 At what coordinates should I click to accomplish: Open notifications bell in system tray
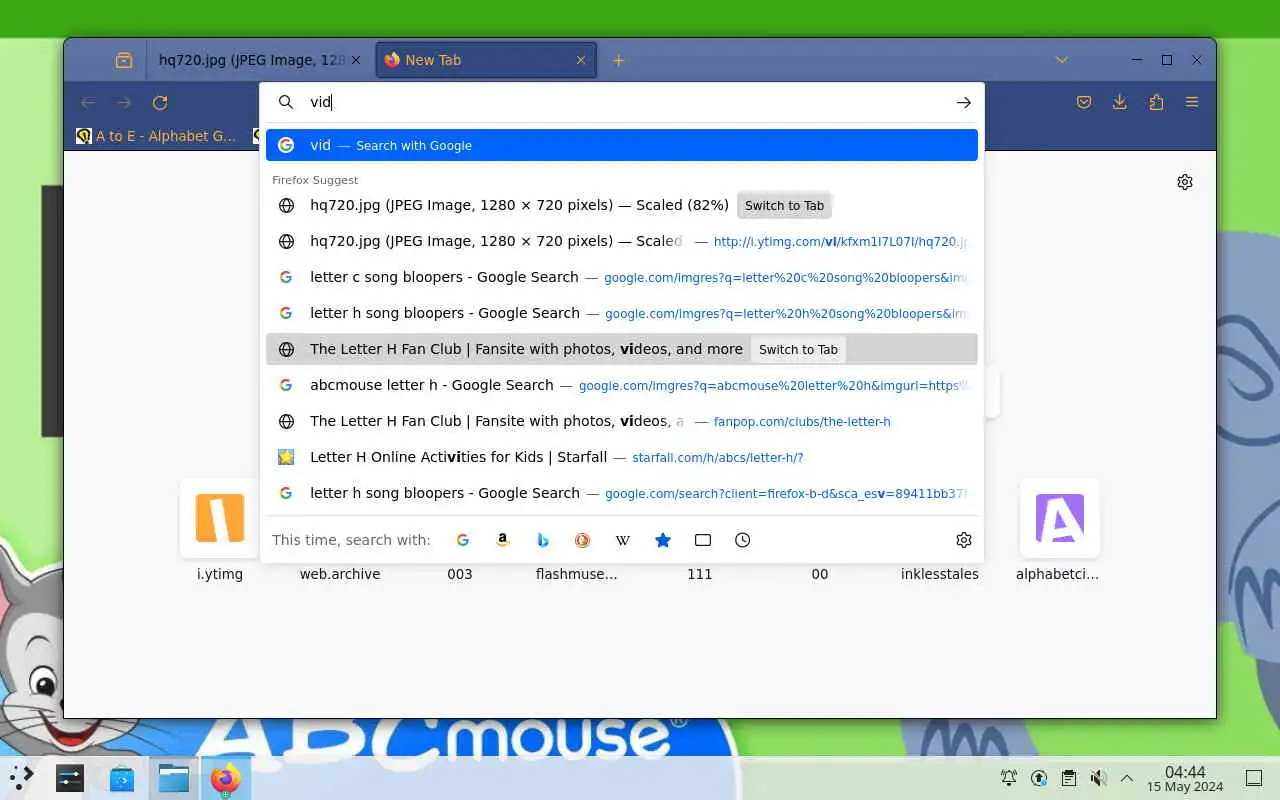(1009, 778)
